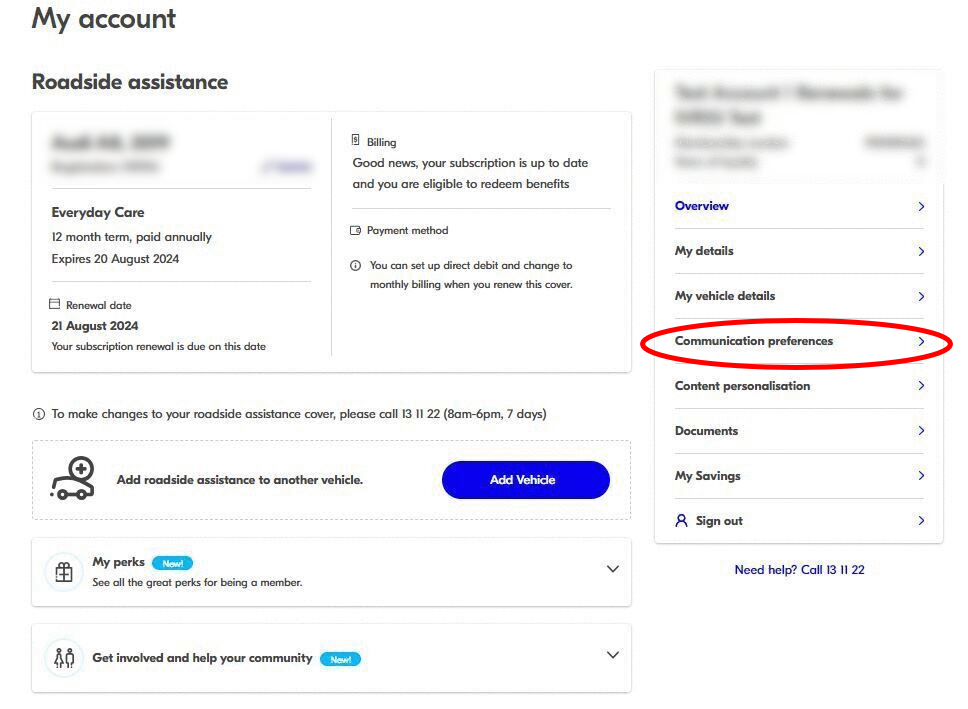Open the Overview menu item
Screen dimensions: 968x709
pos(702,206)
